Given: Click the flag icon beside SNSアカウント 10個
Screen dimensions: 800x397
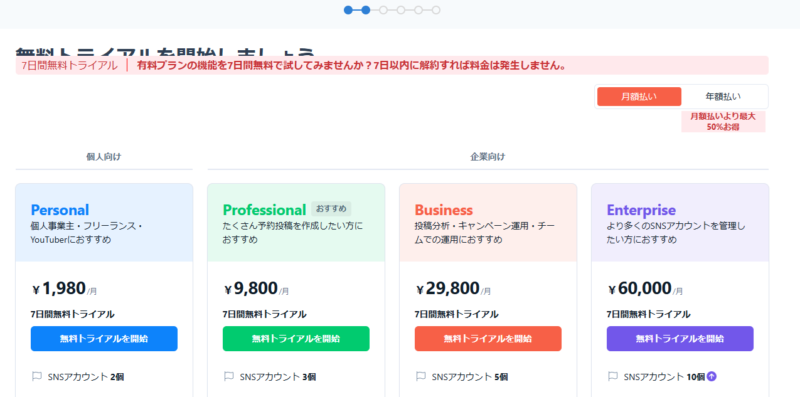Looking at the screenshot, I should pos(613,377).
